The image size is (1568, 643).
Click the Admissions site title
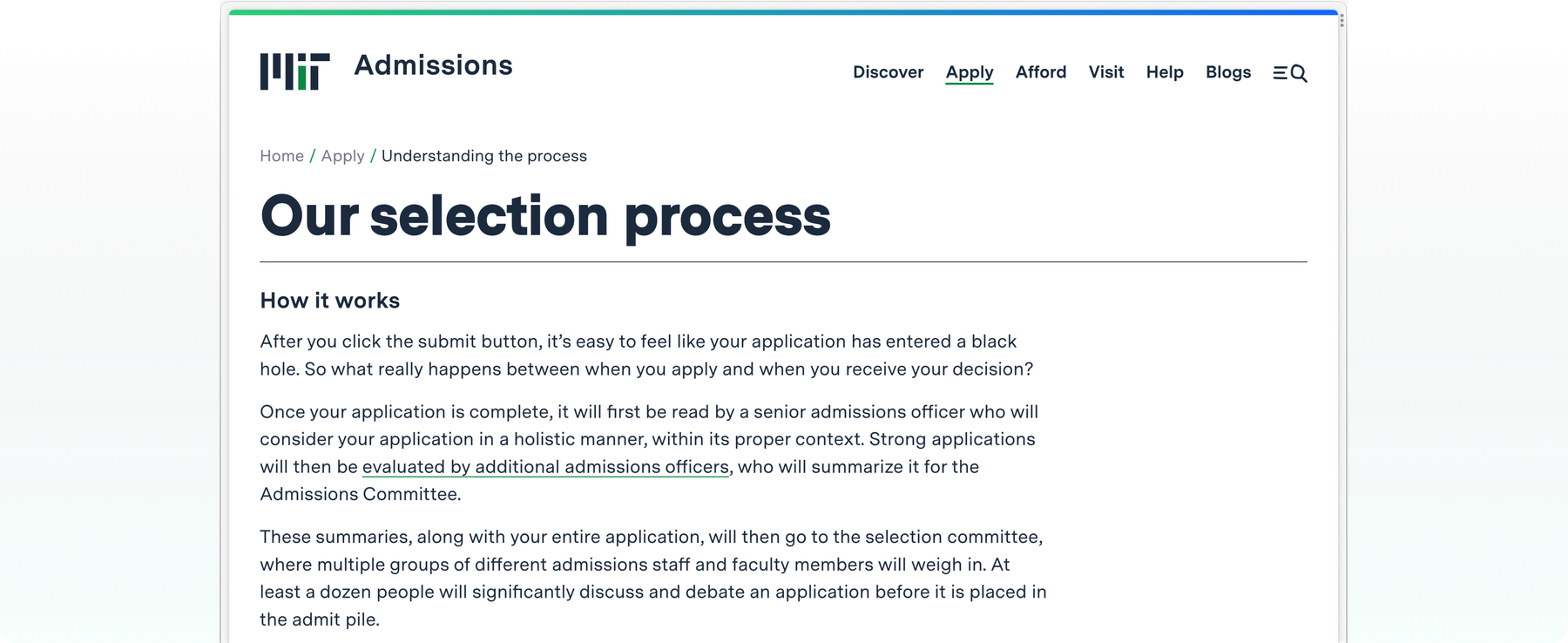click(433, 65)
